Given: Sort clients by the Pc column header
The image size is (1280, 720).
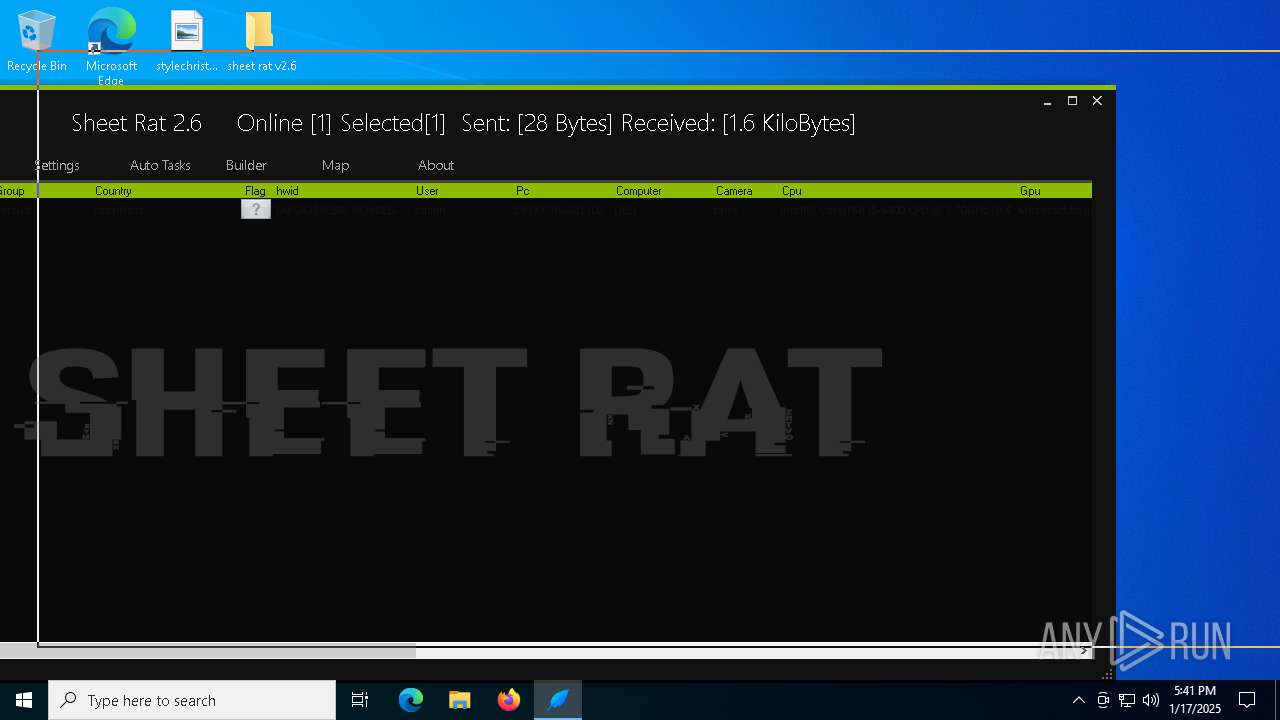Looking at the screenshot, I should click(522, 190).
